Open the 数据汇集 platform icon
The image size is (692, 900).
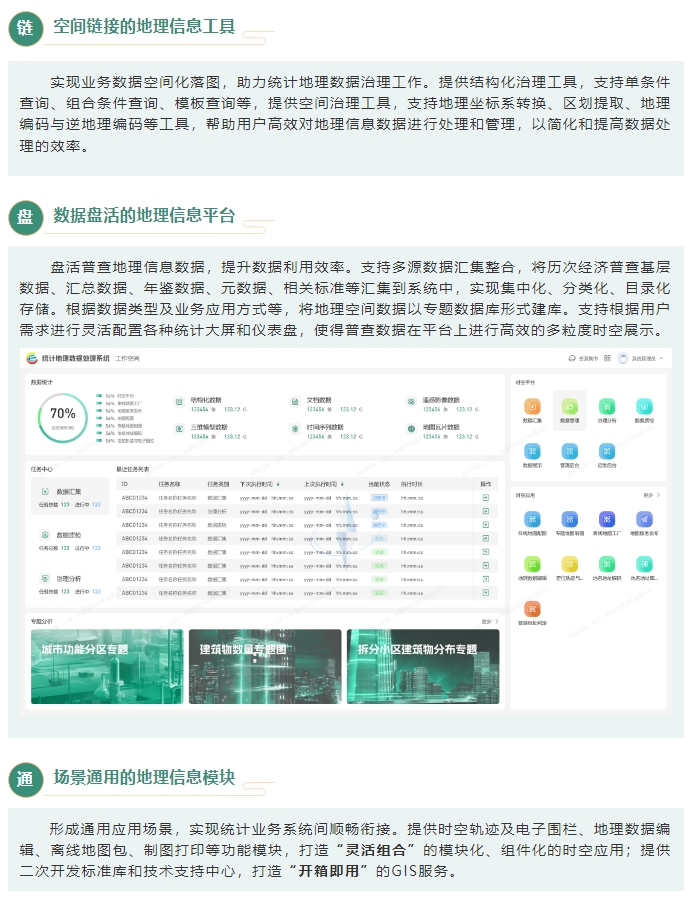[x=533, y=407]
